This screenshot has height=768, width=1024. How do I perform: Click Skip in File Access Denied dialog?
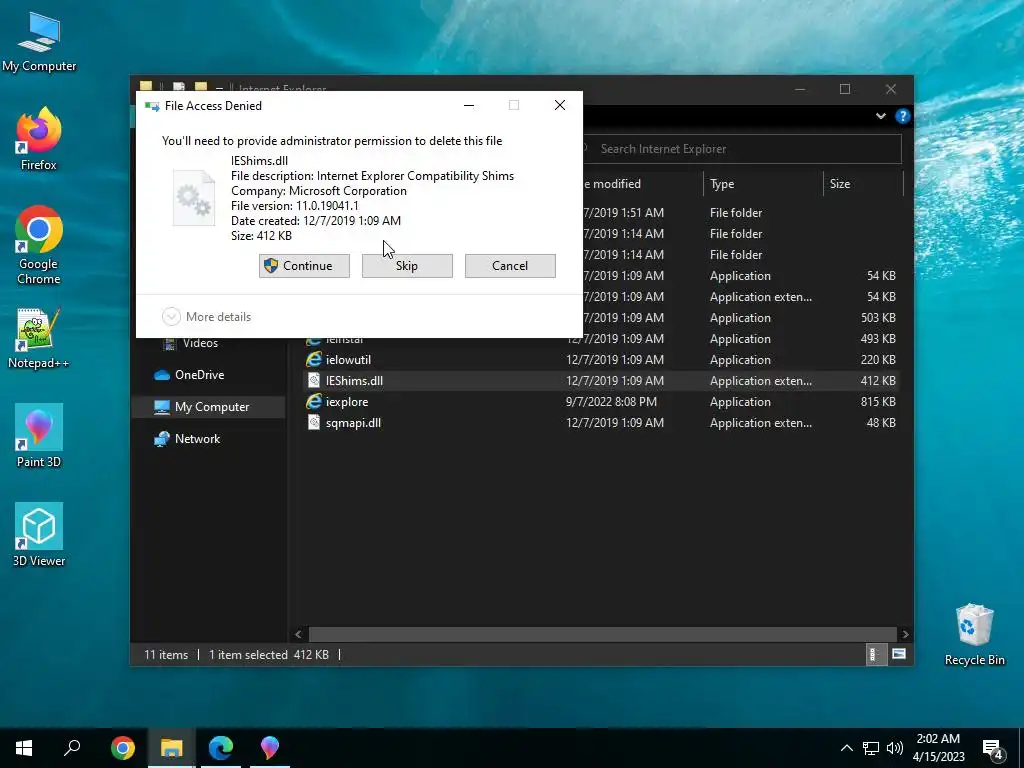tap(407, 266)
